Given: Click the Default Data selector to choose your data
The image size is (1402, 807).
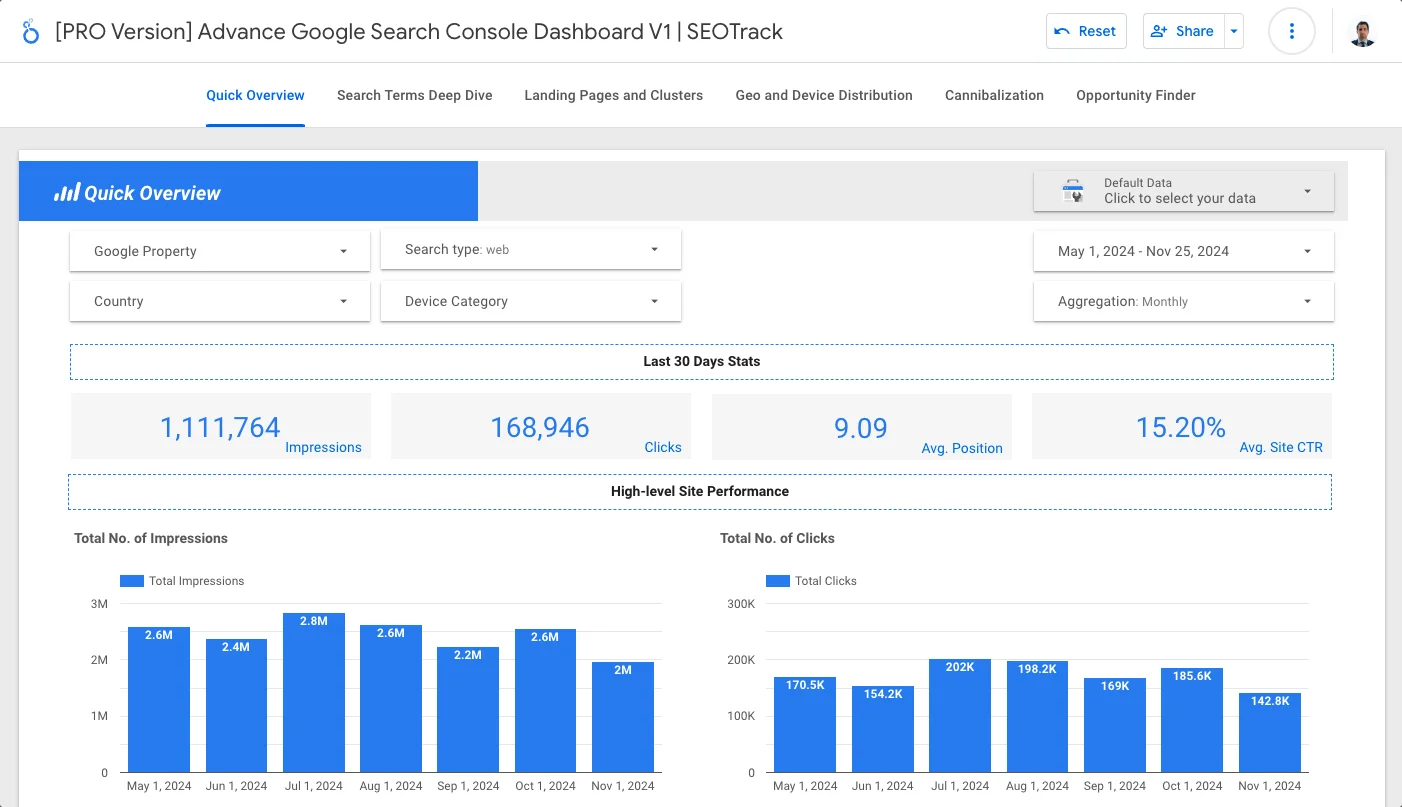Looking at the screenshot, I should pos(1183,190).
